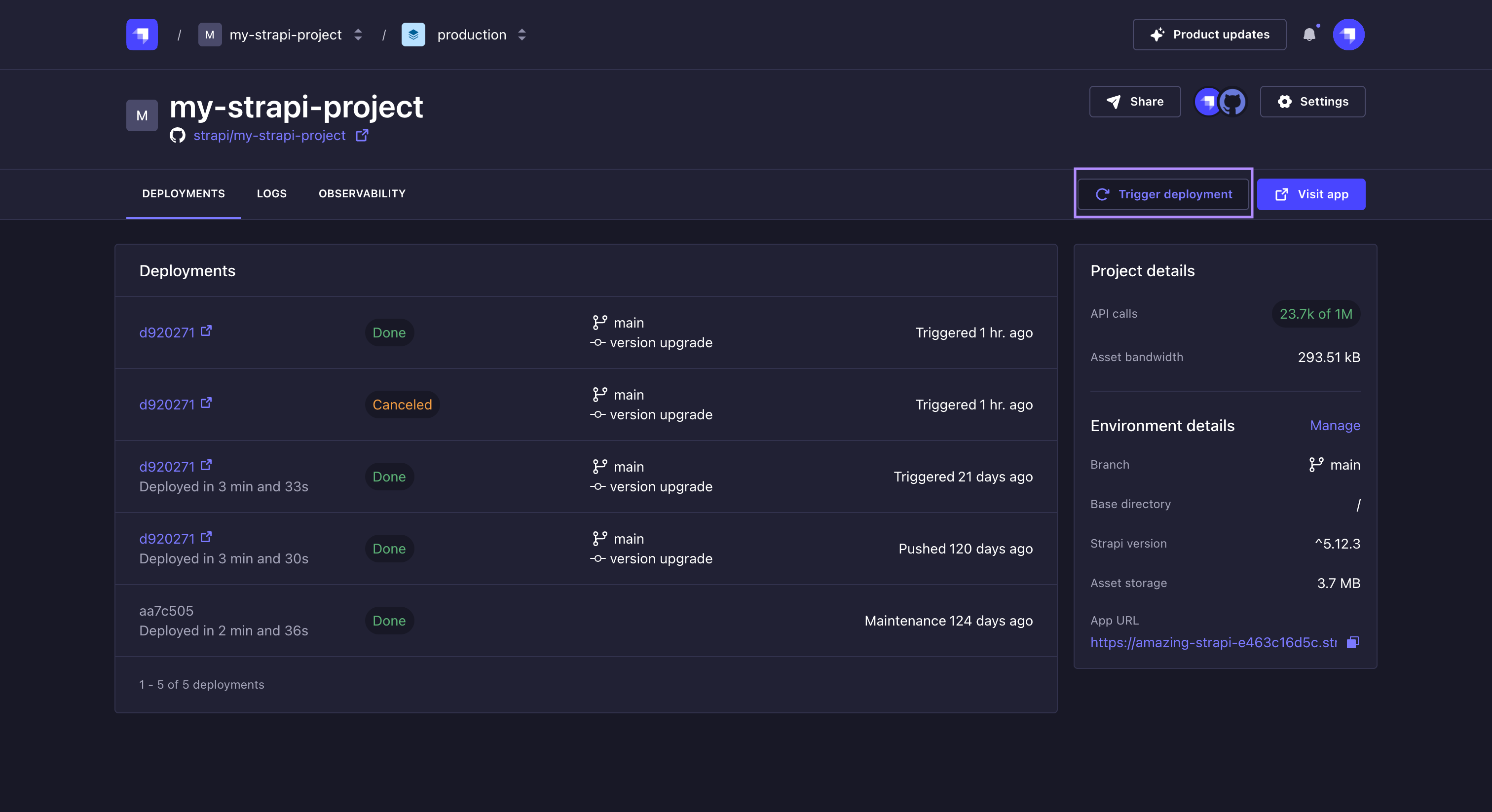Viewport: 1492px width, 812px height.
Task: Open external link icon for 3 min 30s deployment
Action: click(x=206, y=537)
